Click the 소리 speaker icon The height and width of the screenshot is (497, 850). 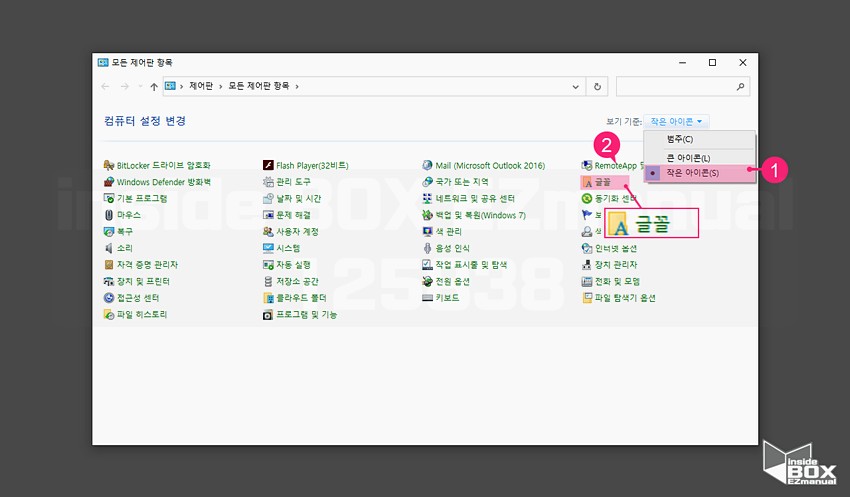click(x=109, y=248)
